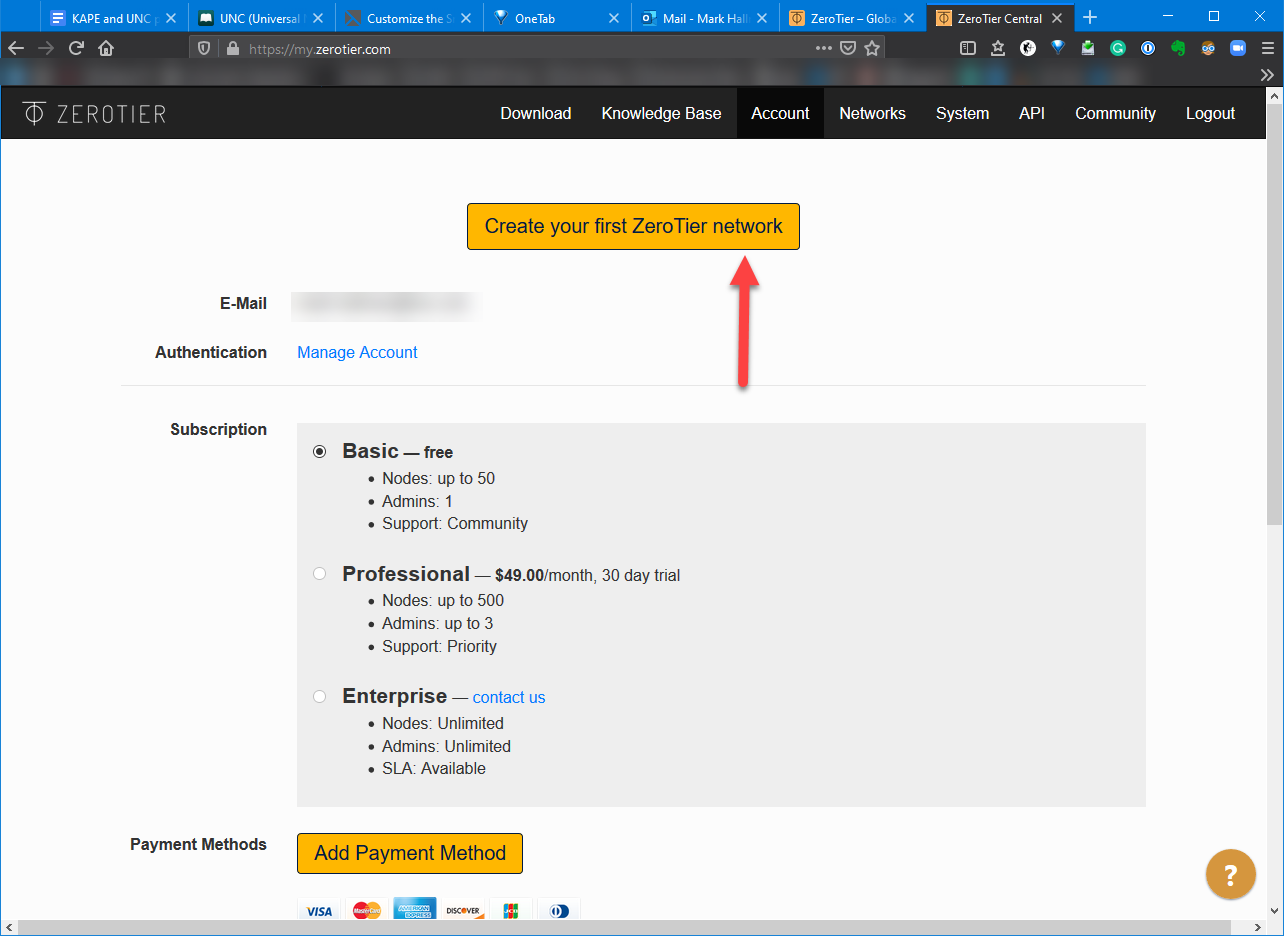Click the OneTab blue funnel extension icon
Screen dimensions: 1284x936
(x=1058, y=48)
